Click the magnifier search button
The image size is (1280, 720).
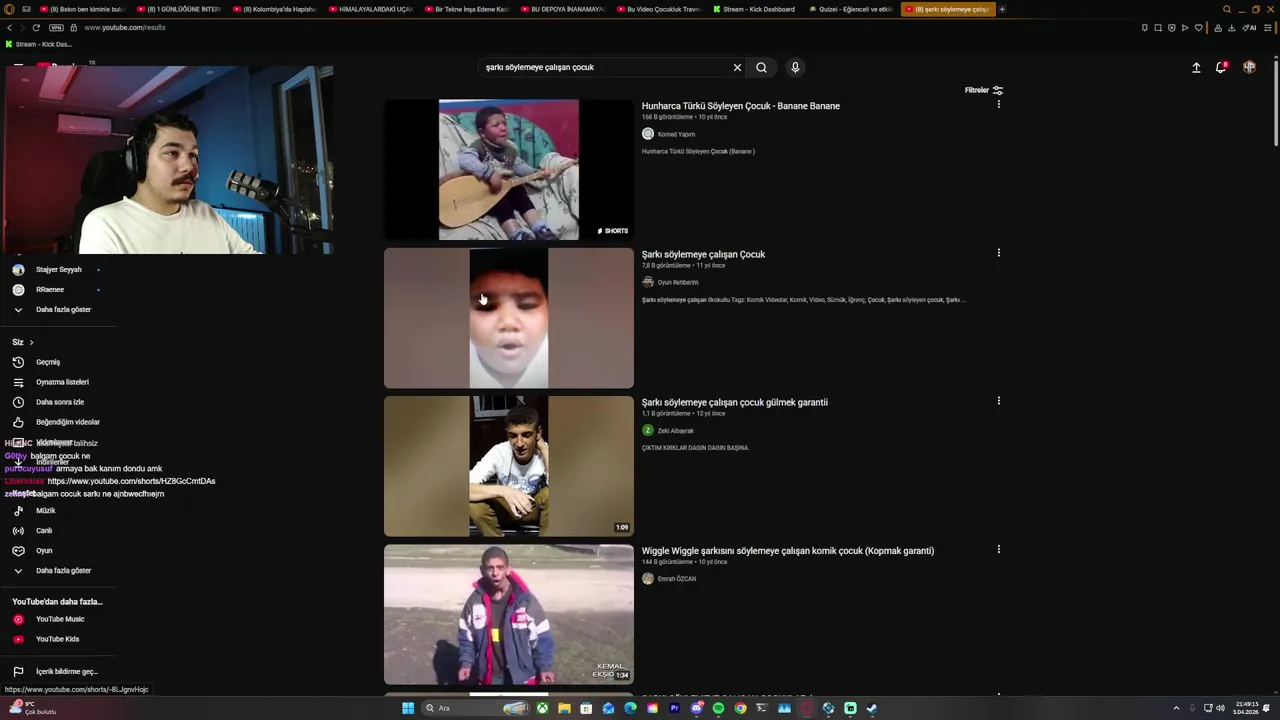click(x=761, y=67)
